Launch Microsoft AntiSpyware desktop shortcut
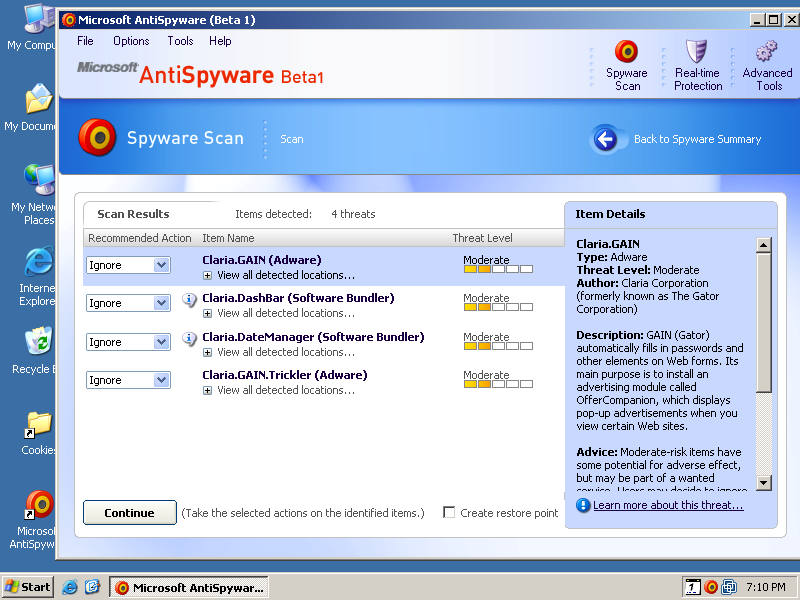The width and height of the screenshot is (800, 600). (x=39, y=505)
